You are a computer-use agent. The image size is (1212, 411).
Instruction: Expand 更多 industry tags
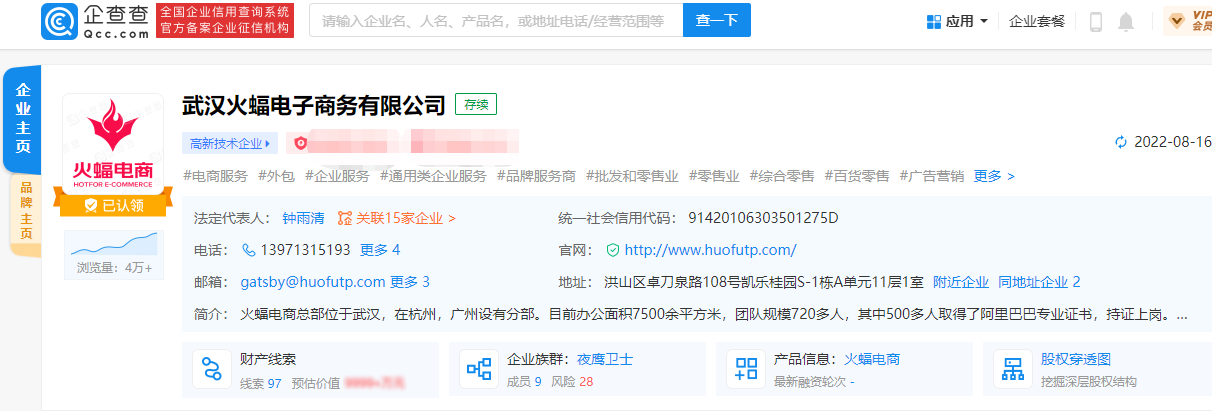(993, 176)
